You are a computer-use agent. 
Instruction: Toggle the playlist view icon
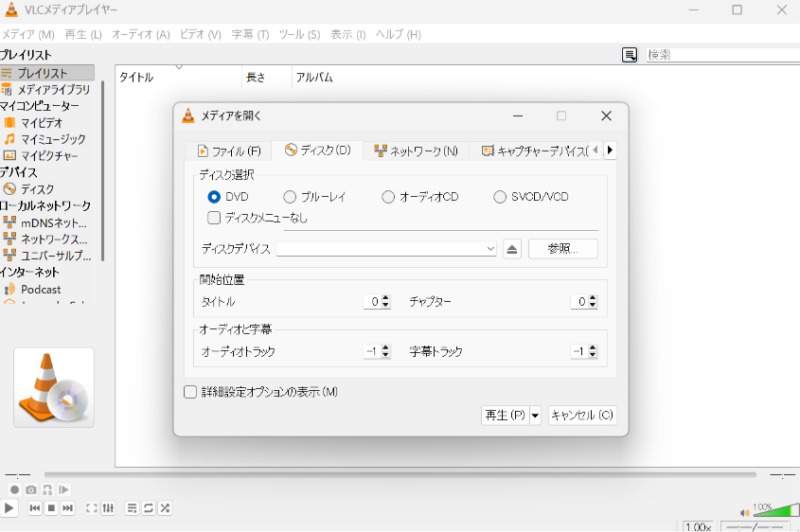[132, 508]
